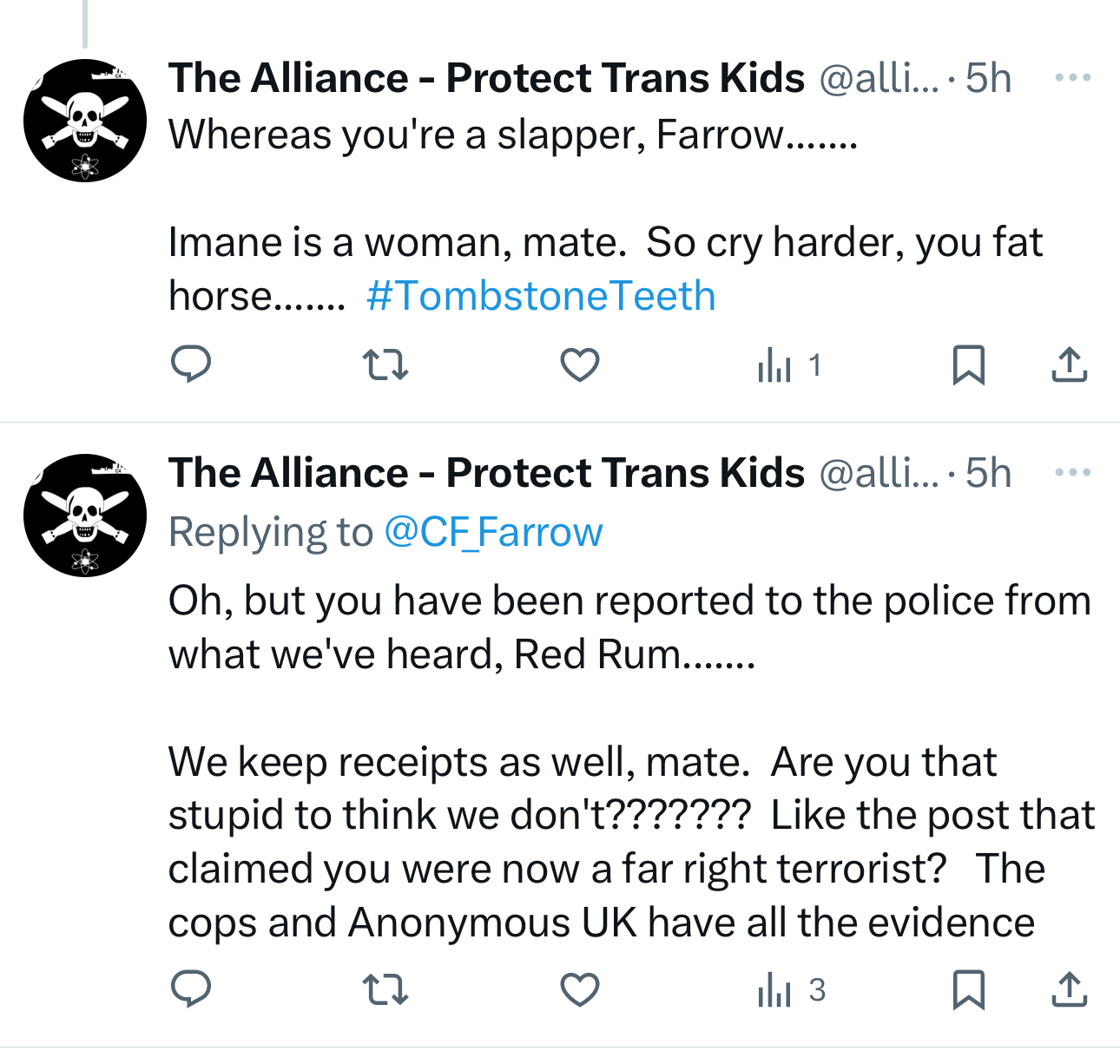Open more options for the second tweet
Viewport: 1120px width, 1064px height.
point(1072,473)
